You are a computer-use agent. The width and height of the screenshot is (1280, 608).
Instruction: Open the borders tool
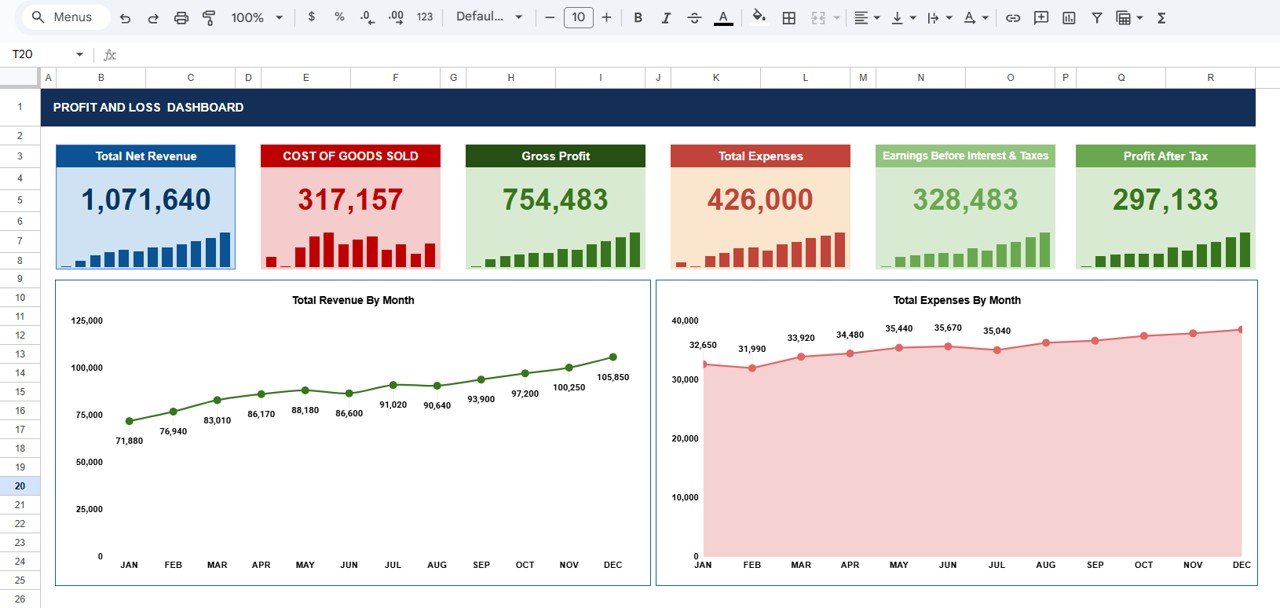pos(788,17)
